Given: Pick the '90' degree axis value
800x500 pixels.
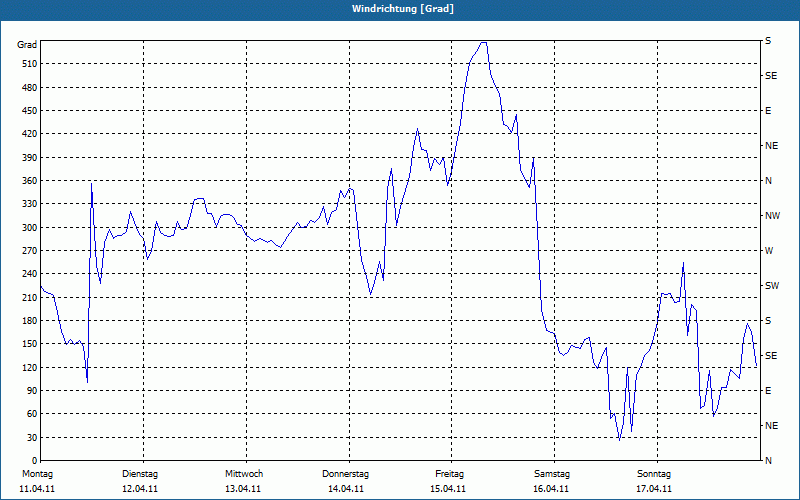Looking at the screenshot, I should point(32,391).
